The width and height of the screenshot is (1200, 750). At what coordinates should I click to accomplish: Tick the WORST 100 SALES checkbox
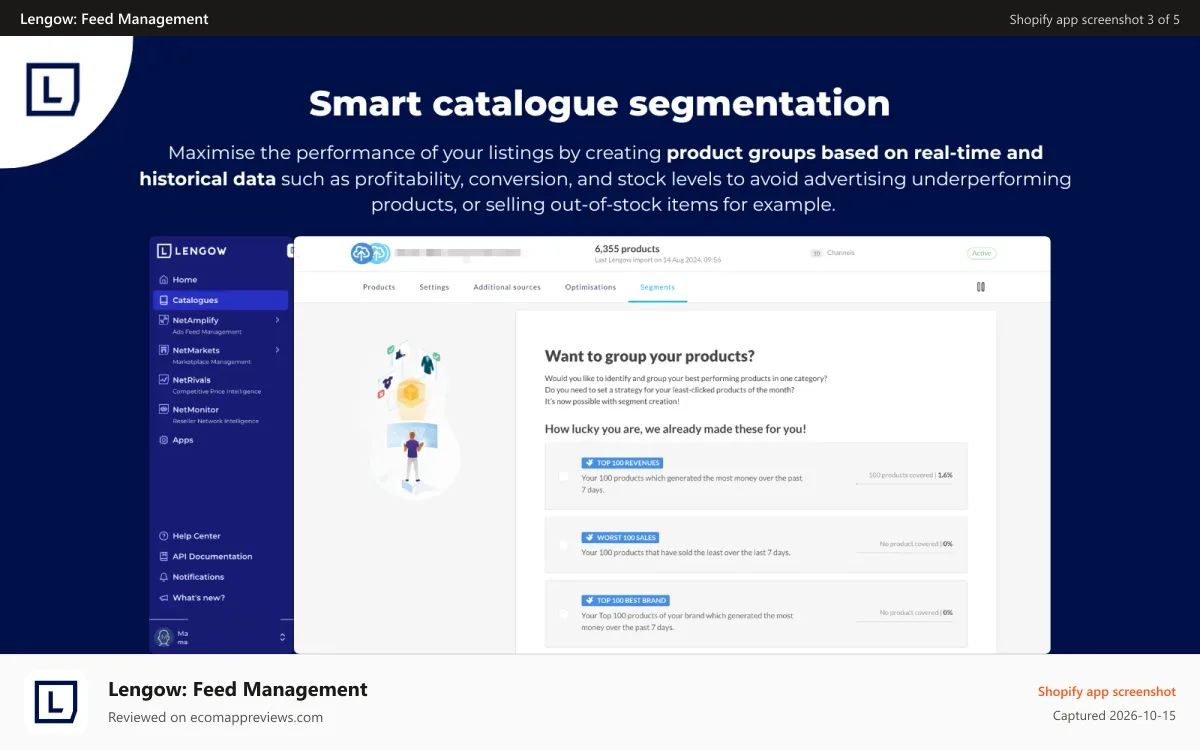coord(564,545)
